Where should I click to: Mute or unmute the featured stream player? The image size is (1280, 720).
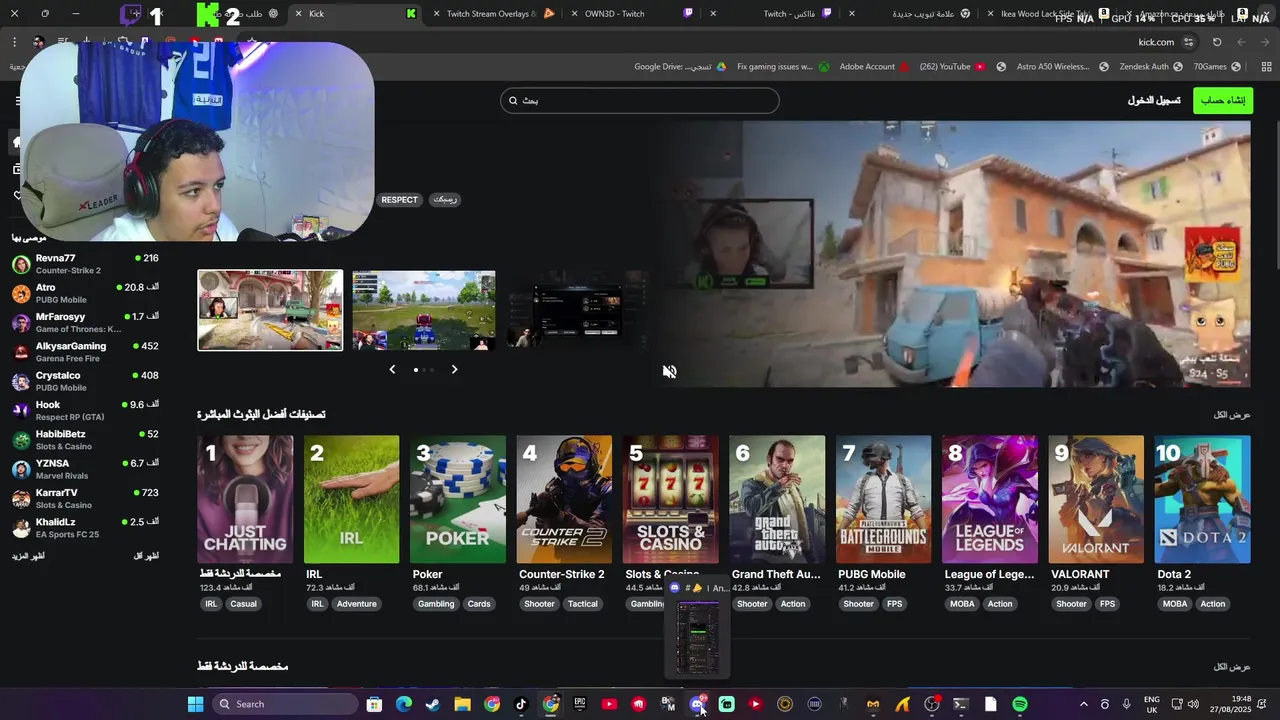coord(669,371)
